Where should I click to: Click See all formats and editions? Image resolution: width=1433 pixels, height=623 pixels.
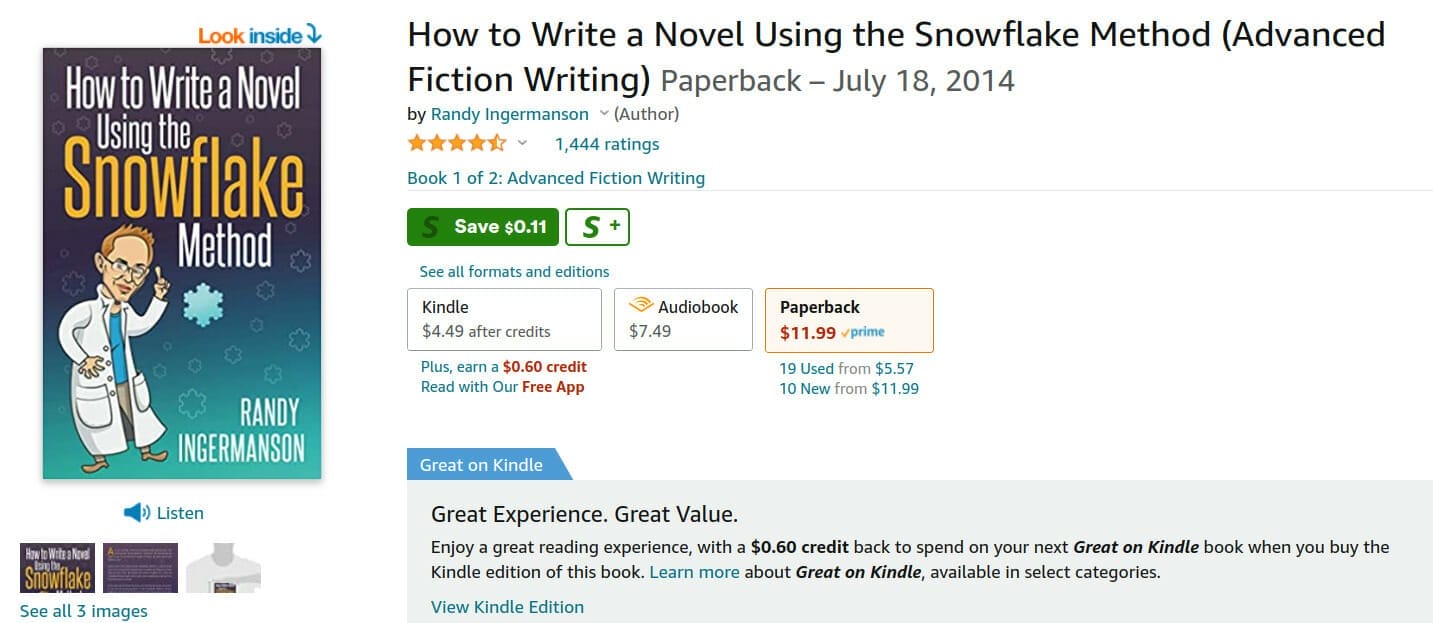click(514, 271)
